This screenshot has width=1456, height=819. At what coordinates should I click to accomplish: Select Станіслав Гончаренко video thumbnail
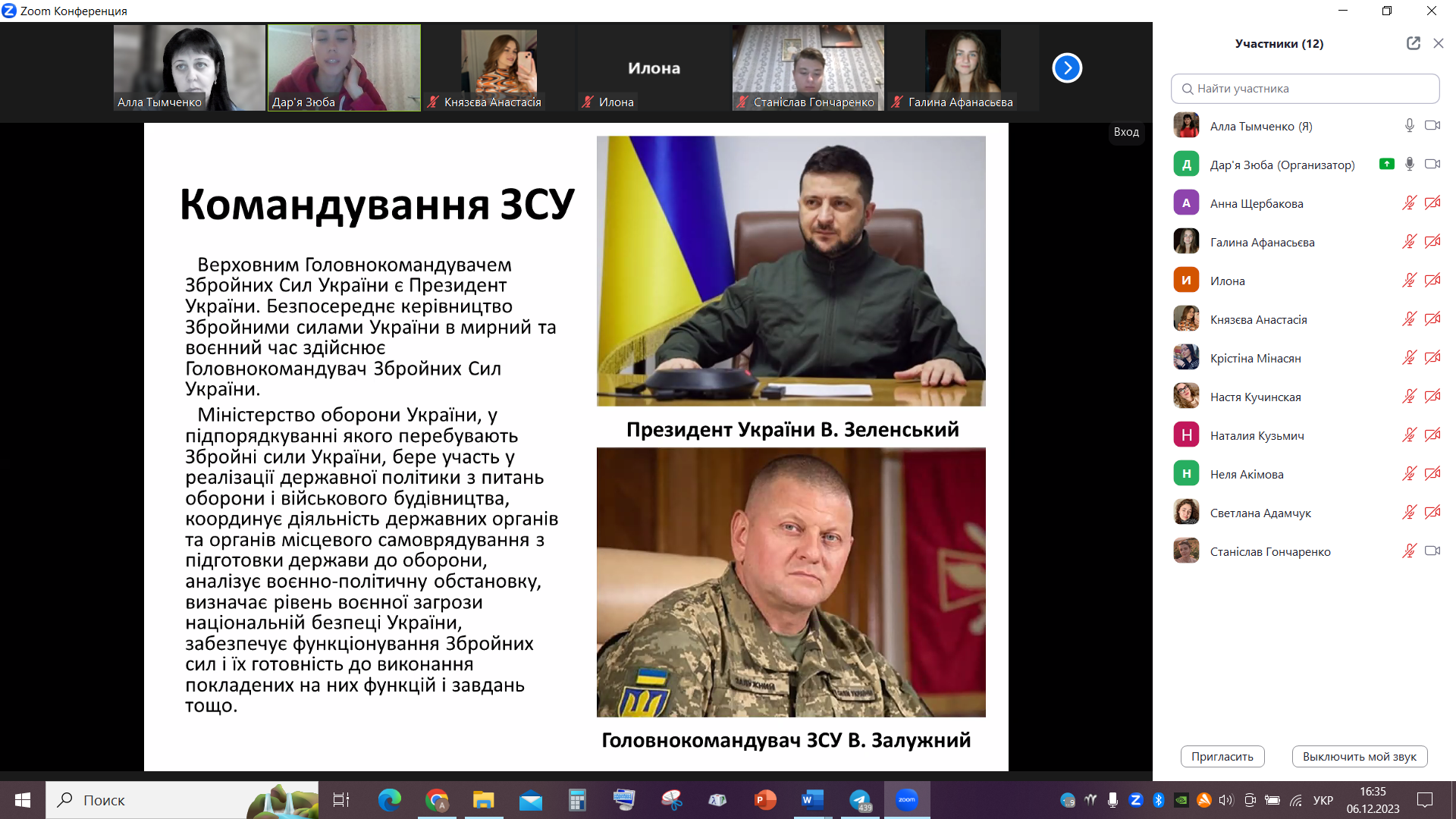coord(808,68)
